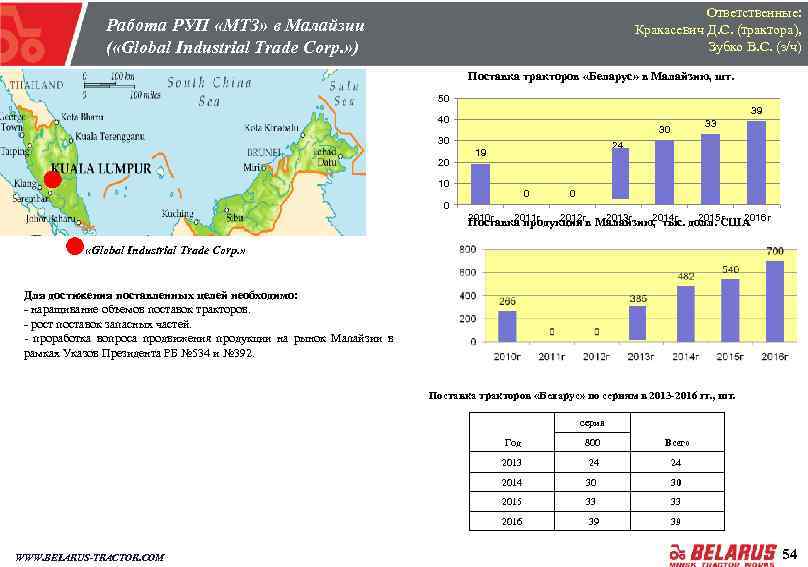
Task: Click the legend text «Global Industrial Trade Corp.» below the map
Action: (x=166, y=251)
